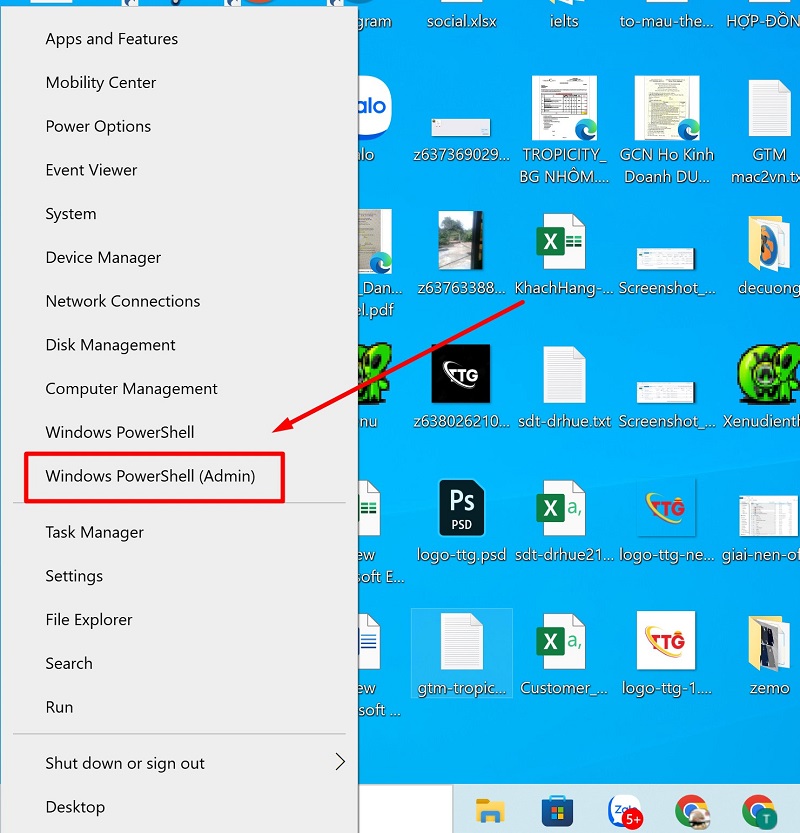Viewport: 800px width, 833px height.
Task: Click the sdt-drhue.txt text file icon
Action: [564, 375]
